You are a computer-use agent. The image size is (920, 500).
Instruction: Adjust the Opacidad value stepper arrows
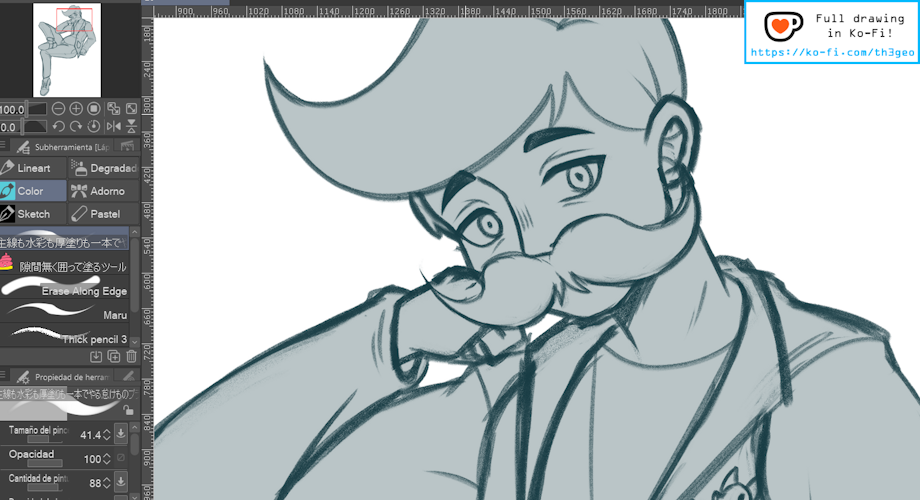[107, 459]
